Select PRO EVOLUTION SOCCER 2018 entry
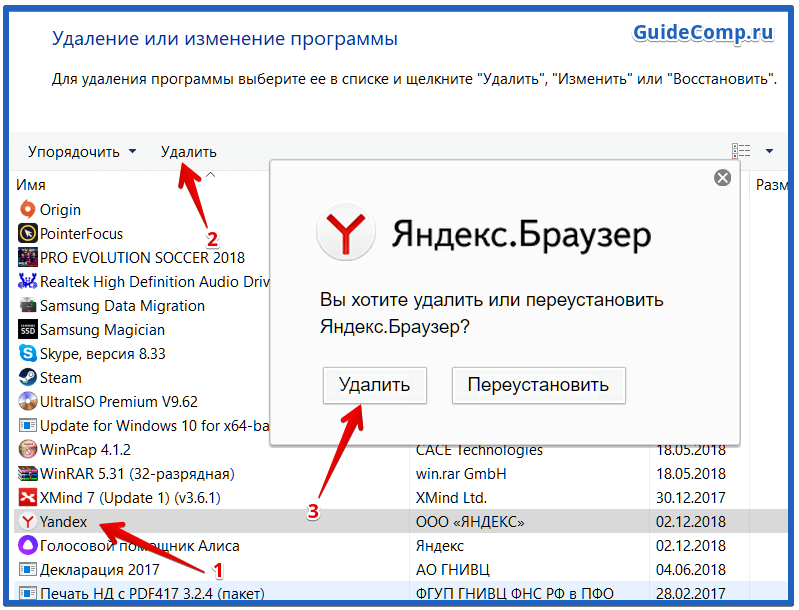Viewport: 799px width, 610px height. coord(142,257)
